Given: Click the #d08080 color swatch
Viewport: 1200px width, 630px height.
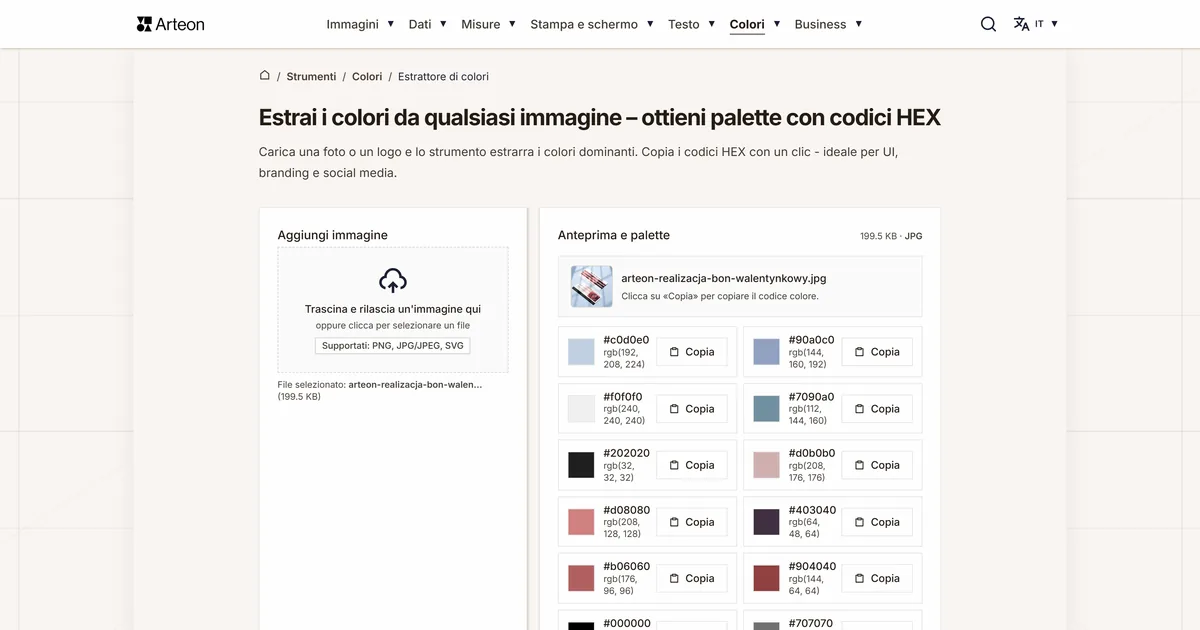Looking at the screenshot, I should [581, 522].
